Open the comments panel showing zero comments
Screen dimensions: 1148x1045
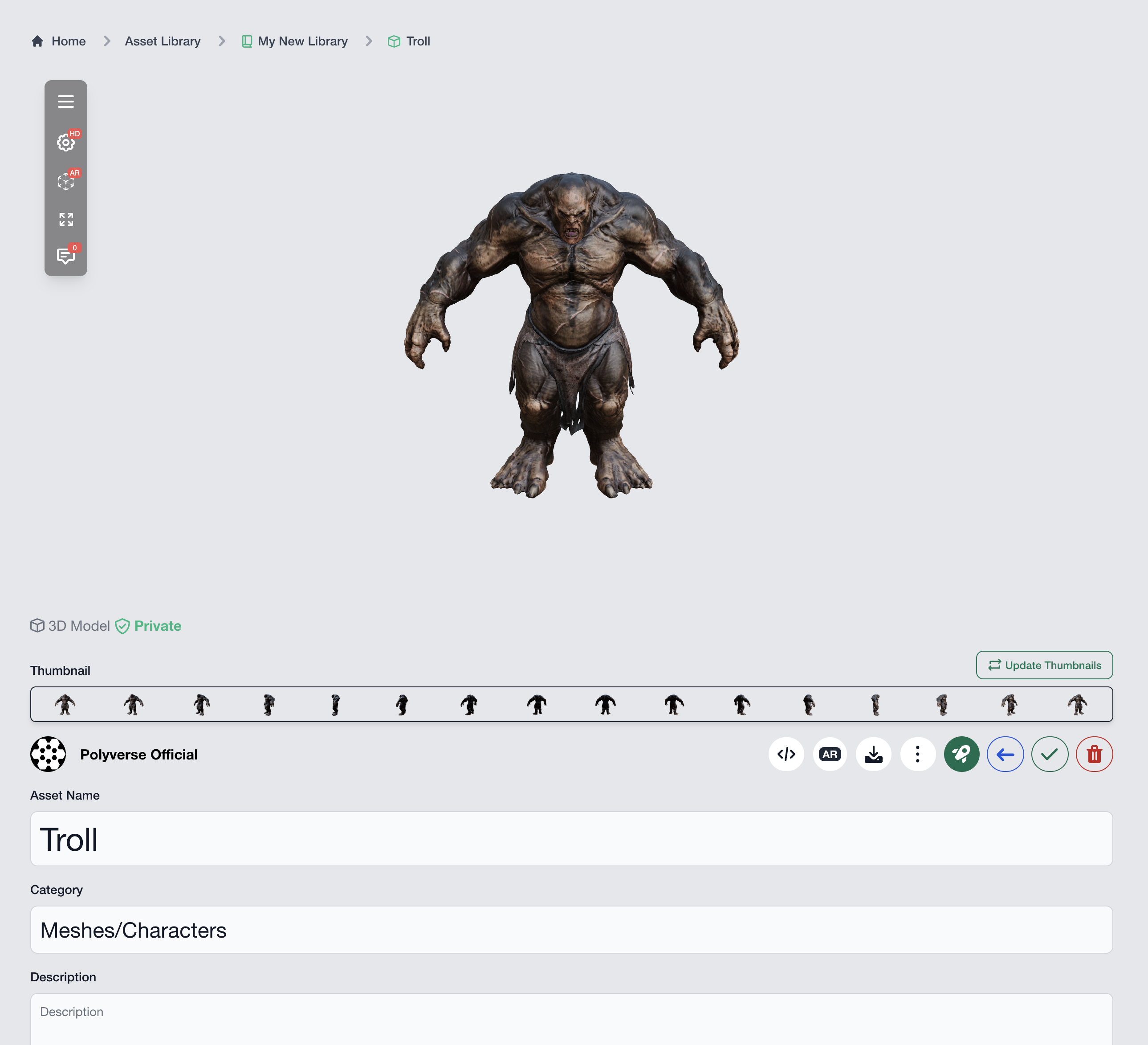coord(66,256)
